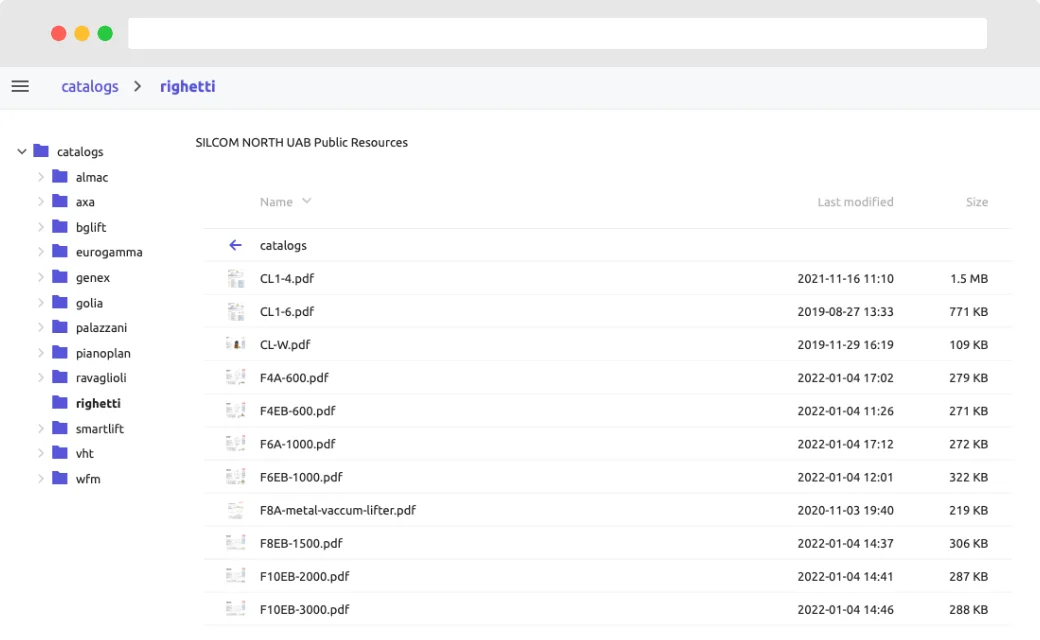Click the root catalogs folder icon
This screenshot has height=640, width=1040.
coord(41,152)
